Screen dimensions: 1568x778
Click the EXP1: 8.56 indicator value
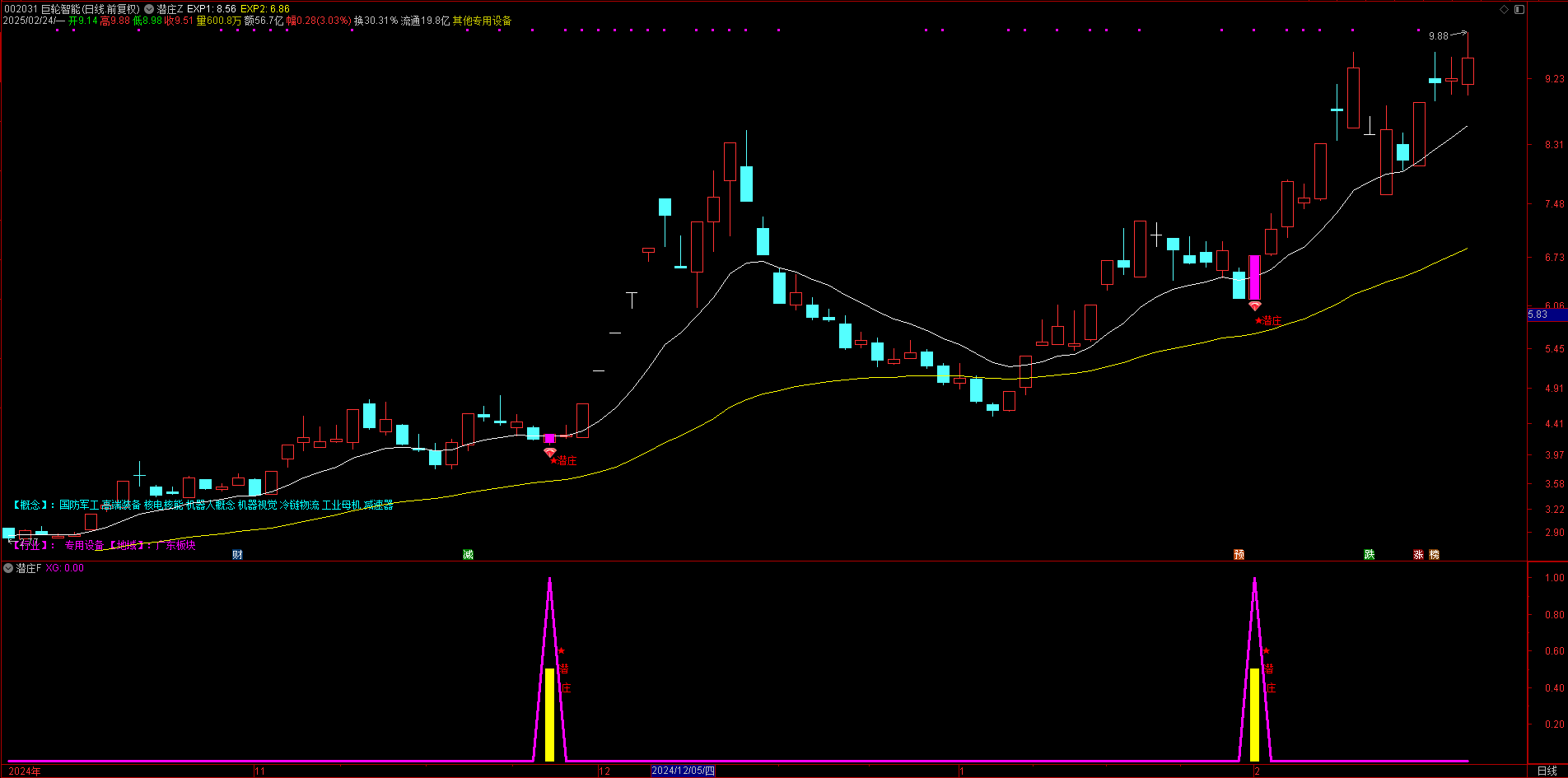pyautogui.click(x=212, y=9)
